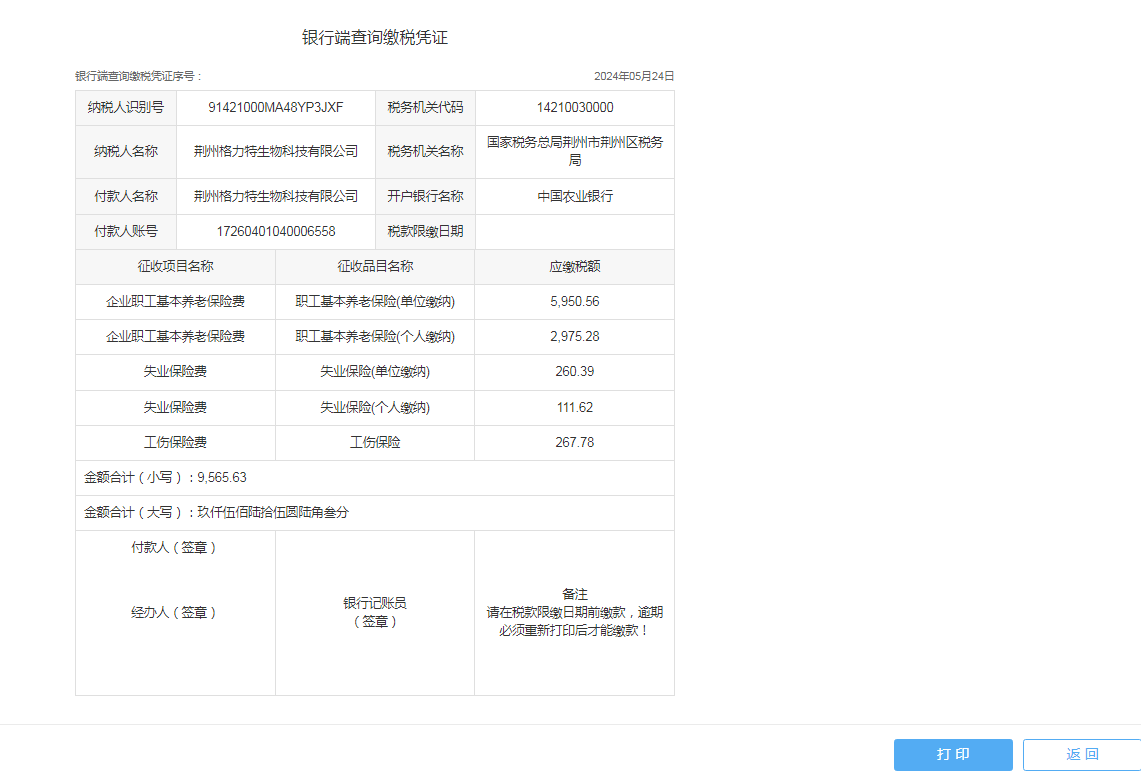Click 企业职工基本养老保险费 in the 个人缴纳 row
The height and width of the screenshot is (772, 1141).
coord(175,337)
